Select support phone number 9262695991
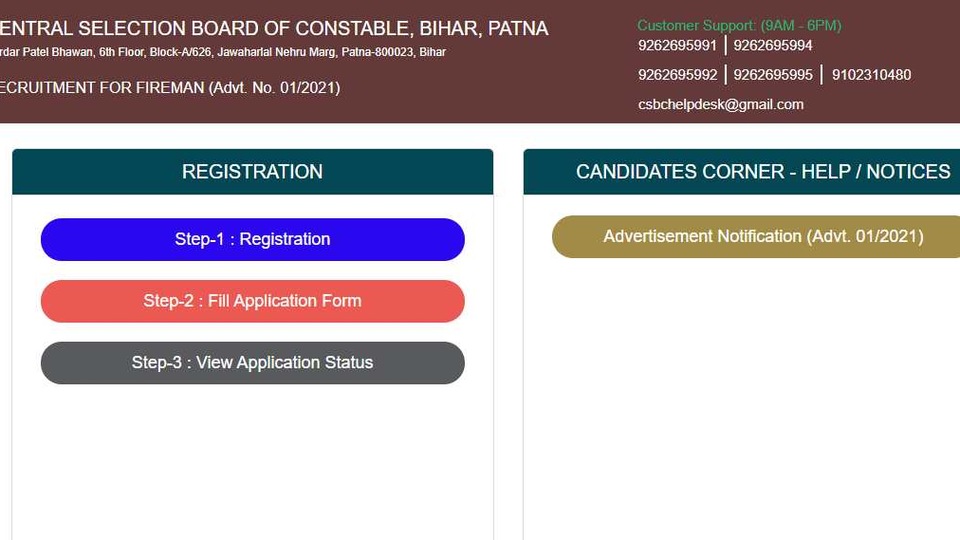960x540 pixels. click(677, 45)
